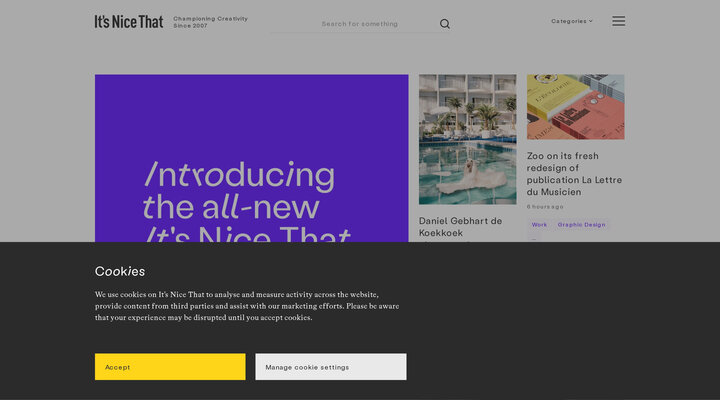Viewport: 720px width, 400px height.
Task: Click the cookie notice description text
Action: tap(246, 306)
